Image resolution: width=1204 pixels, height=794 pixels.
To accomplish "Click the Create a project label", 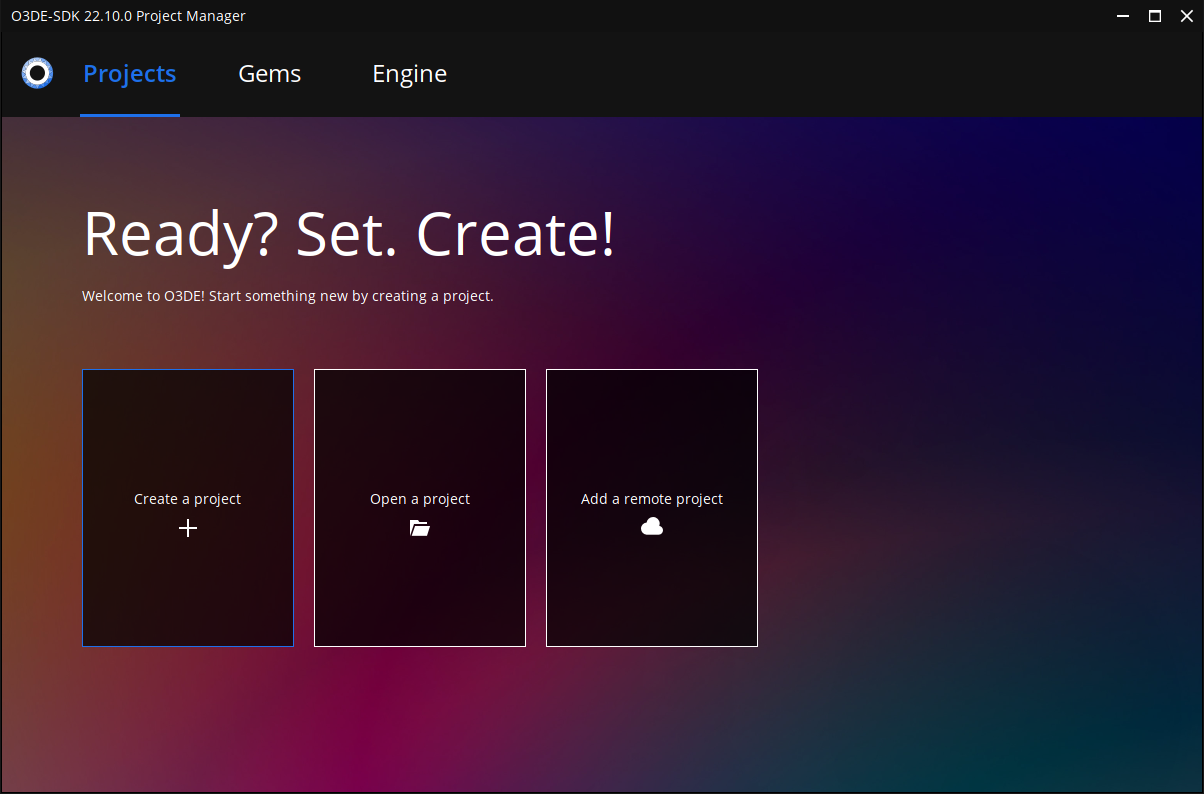I will (x=187, y=498).
